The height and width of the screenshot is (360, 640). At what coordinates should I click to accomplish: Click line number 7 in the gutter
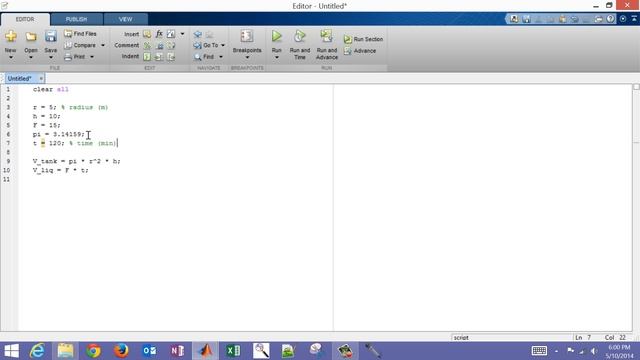point(8,143)
